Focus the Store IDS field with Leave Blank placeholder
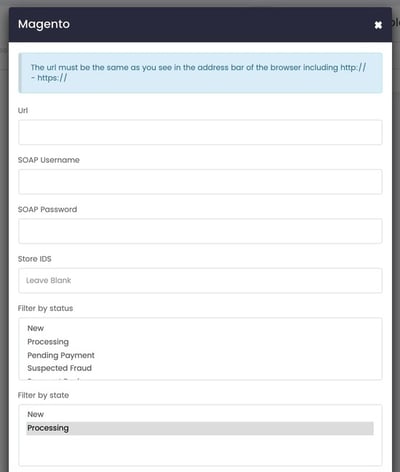The width and height of the screenshot is (400, 472). coord(200,280)
